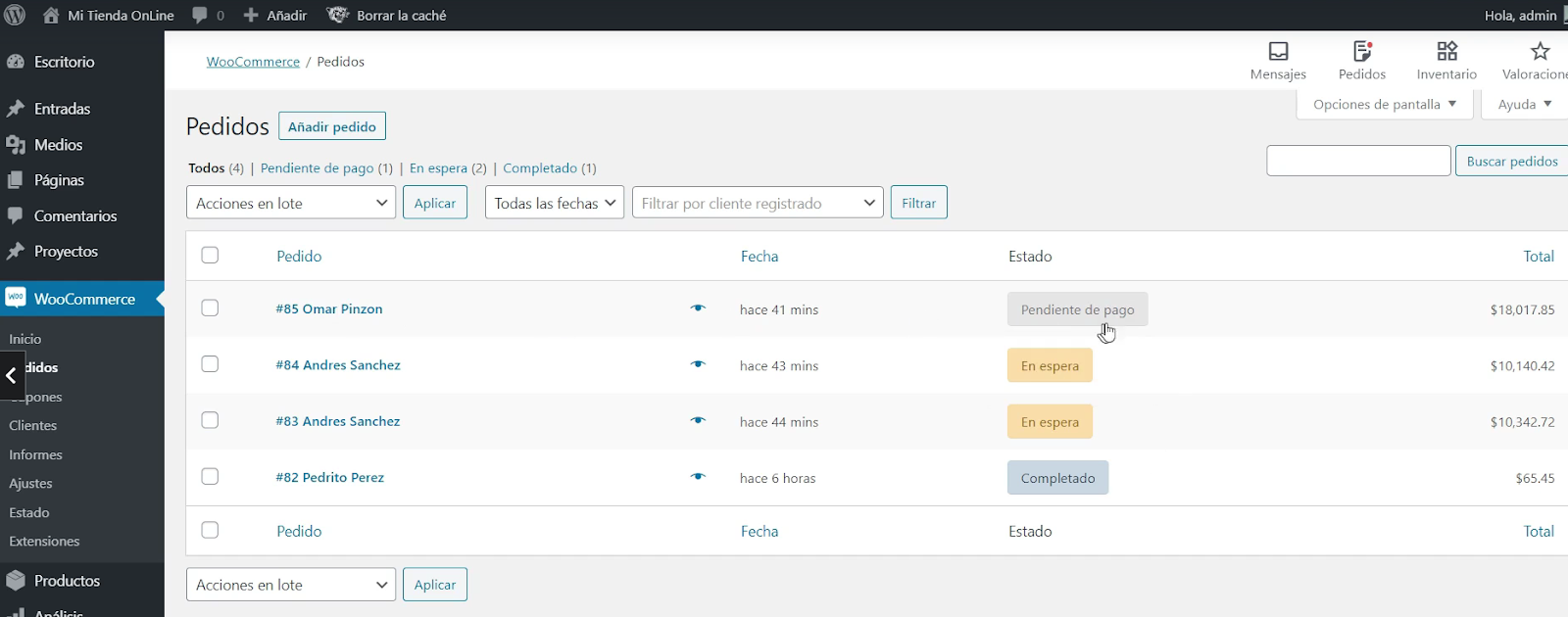The width and height of the screenshot is (1568, 617).
Task: Tick checkbox for order #82 Pedrito Perez
Action: [x=210, y=477]
